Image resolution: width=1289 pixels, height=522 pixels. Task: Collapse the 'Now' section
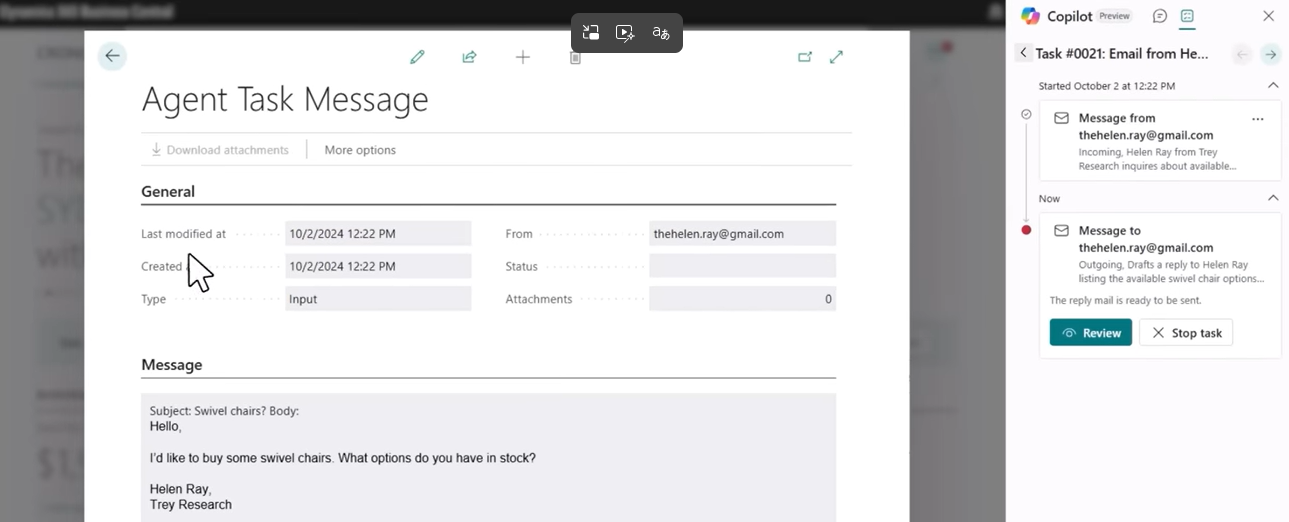[x=1273, y=198]
